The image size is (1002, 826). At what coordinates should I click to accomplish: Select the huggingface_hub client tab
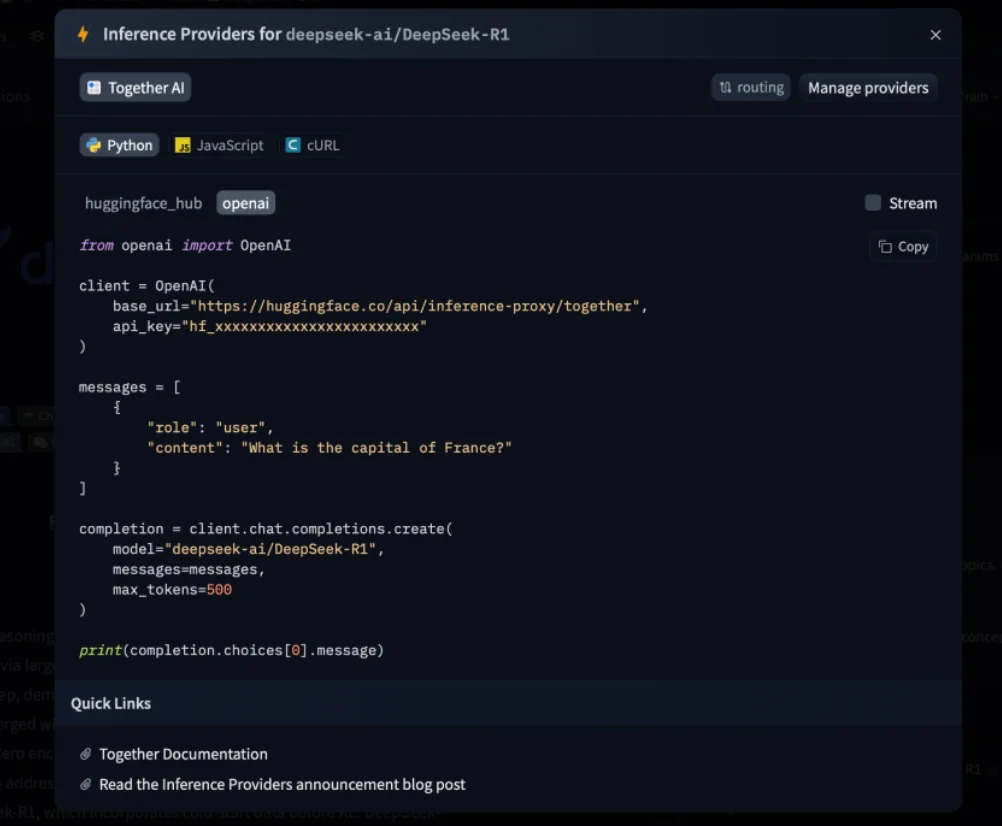point(143,203)
